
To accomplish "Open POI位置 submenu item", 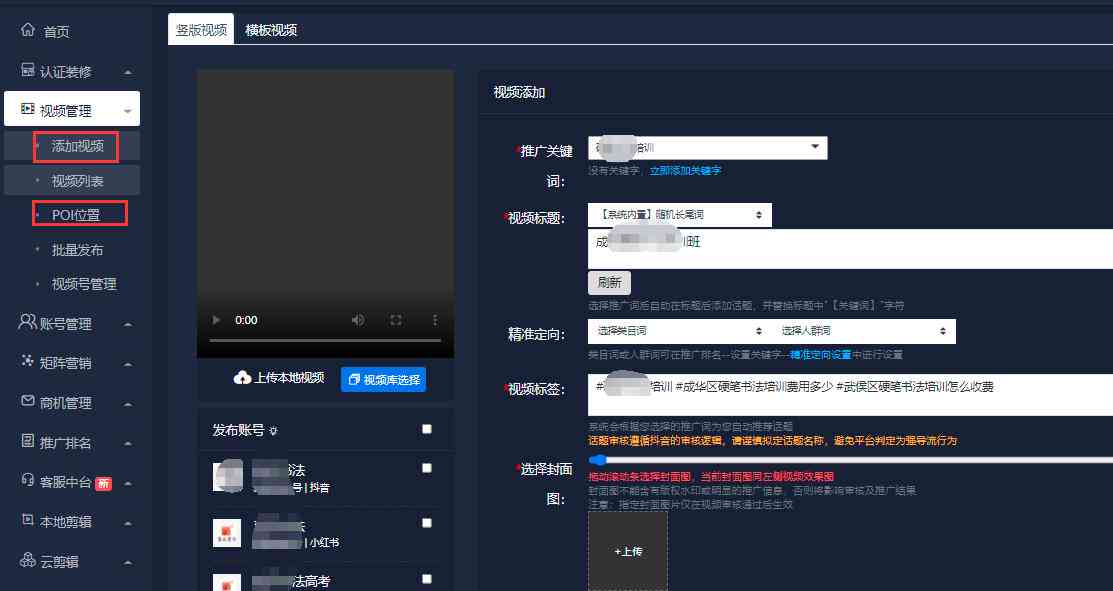I will point(76,215).
